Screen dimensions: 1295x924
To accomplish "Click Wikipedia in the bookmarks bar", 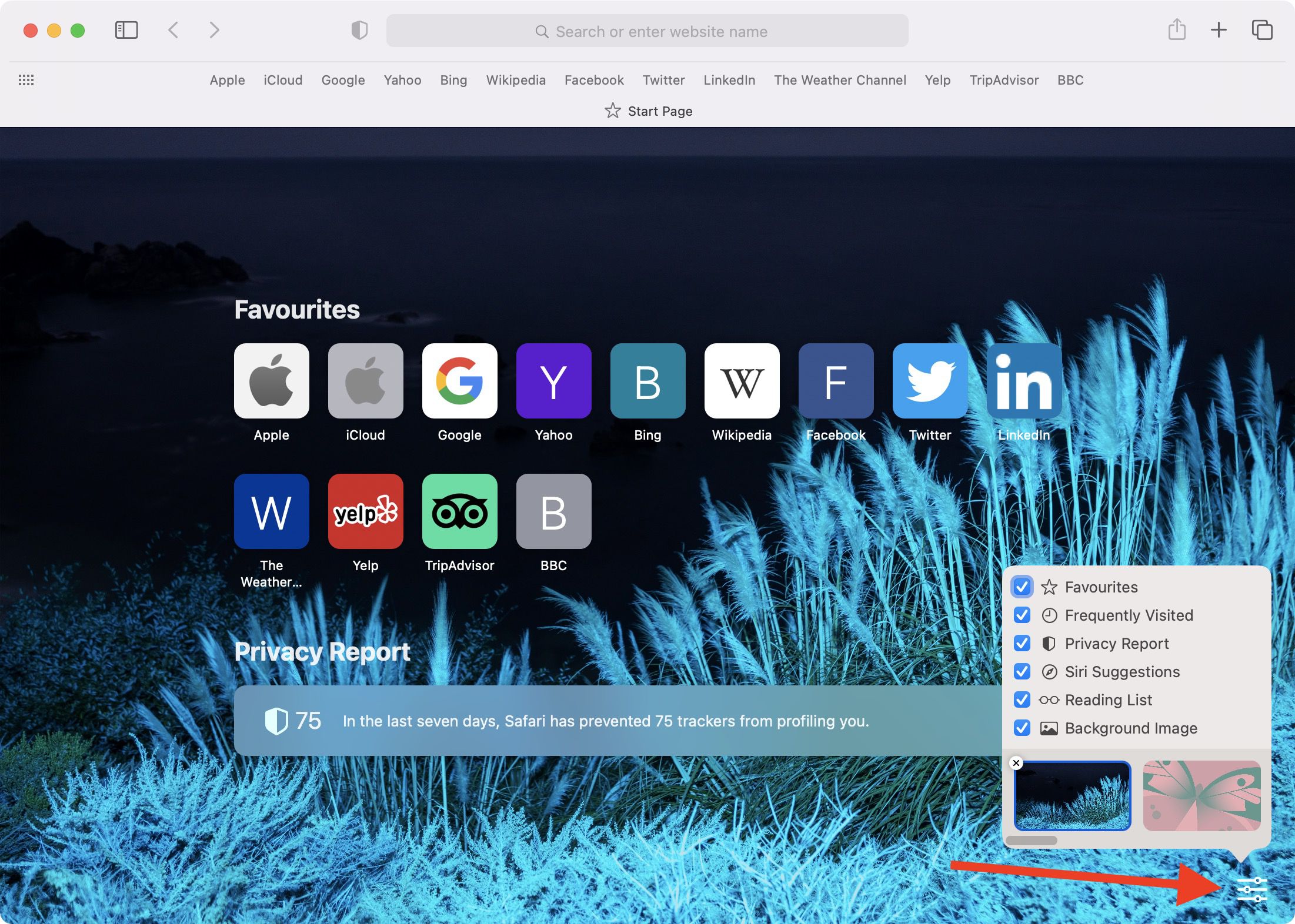I will (x=516, y=80).
